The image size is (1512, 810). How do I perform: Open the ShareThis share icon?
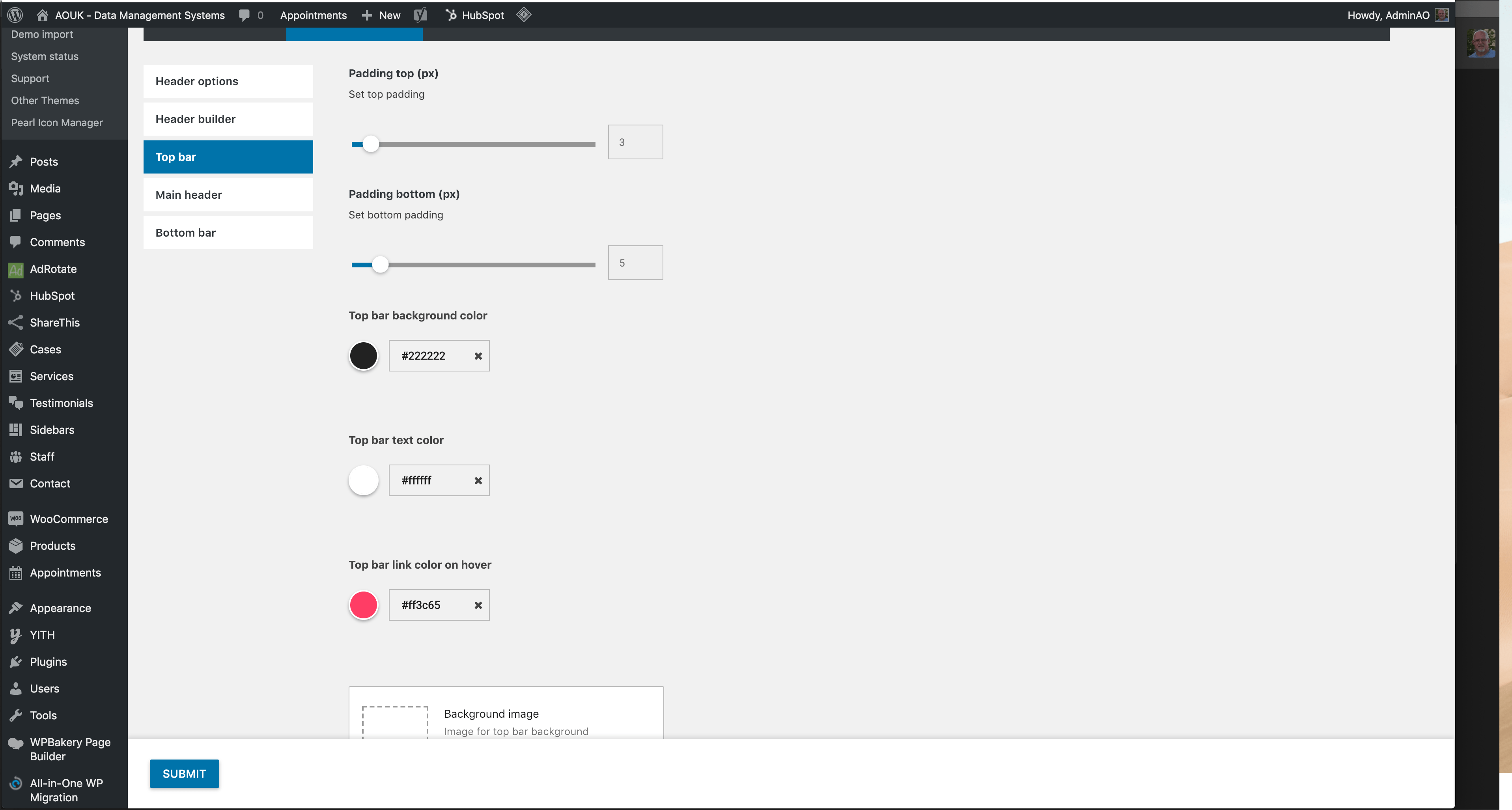point(16,322)
